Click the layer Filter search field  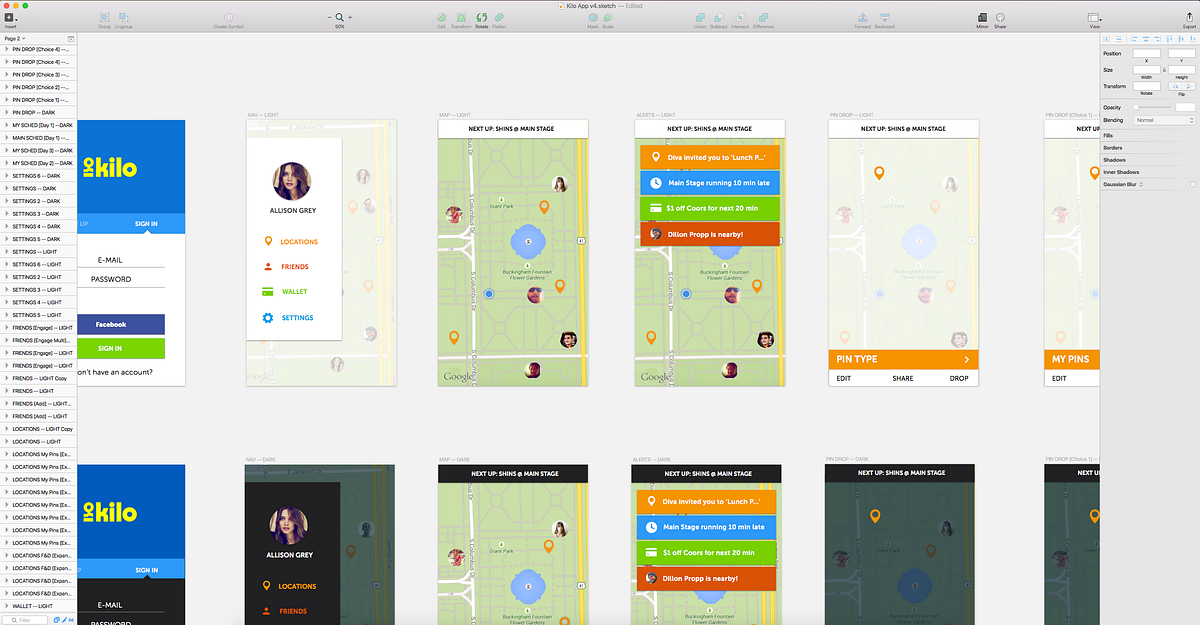pos(26,620)
